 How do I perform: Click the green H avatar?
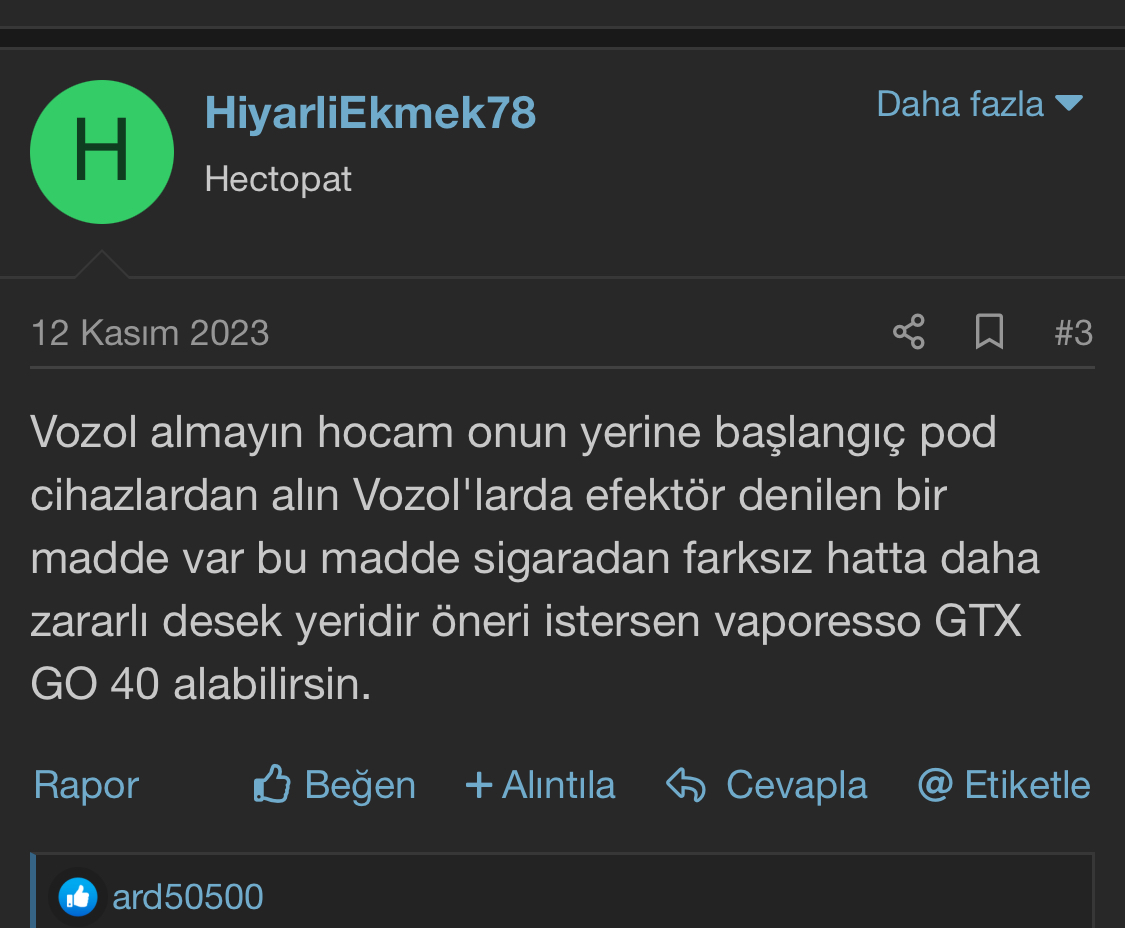(102, 151)
